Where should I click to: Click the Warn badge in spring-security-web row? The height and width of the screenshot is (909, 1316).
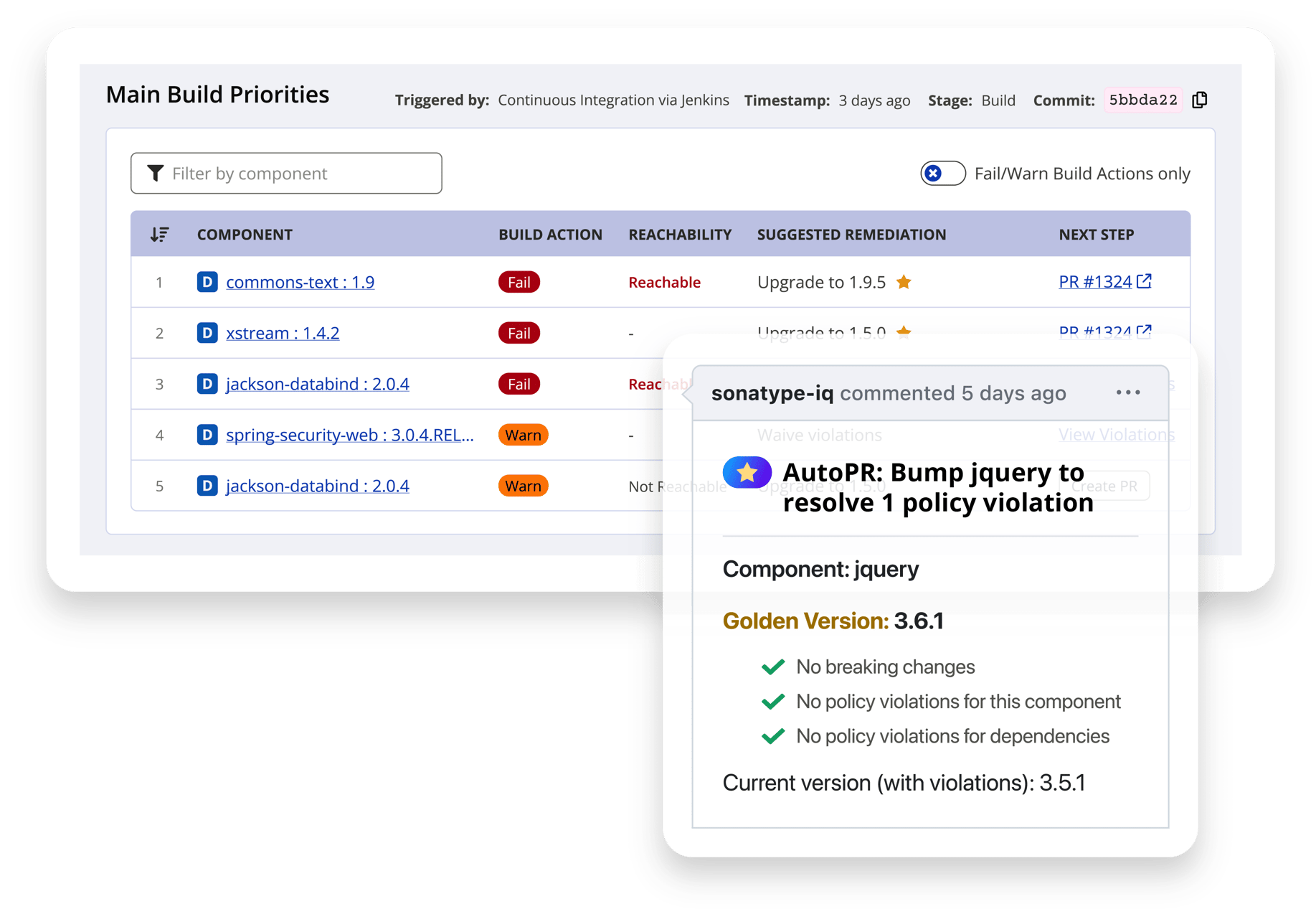coord(524,435)
